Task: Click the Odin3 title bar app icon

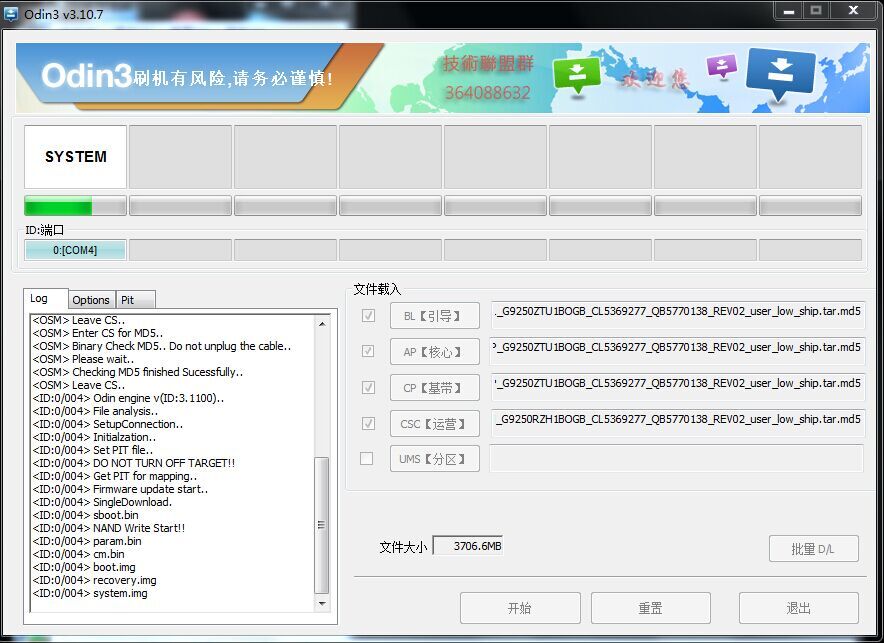Action: pos(11,13)
